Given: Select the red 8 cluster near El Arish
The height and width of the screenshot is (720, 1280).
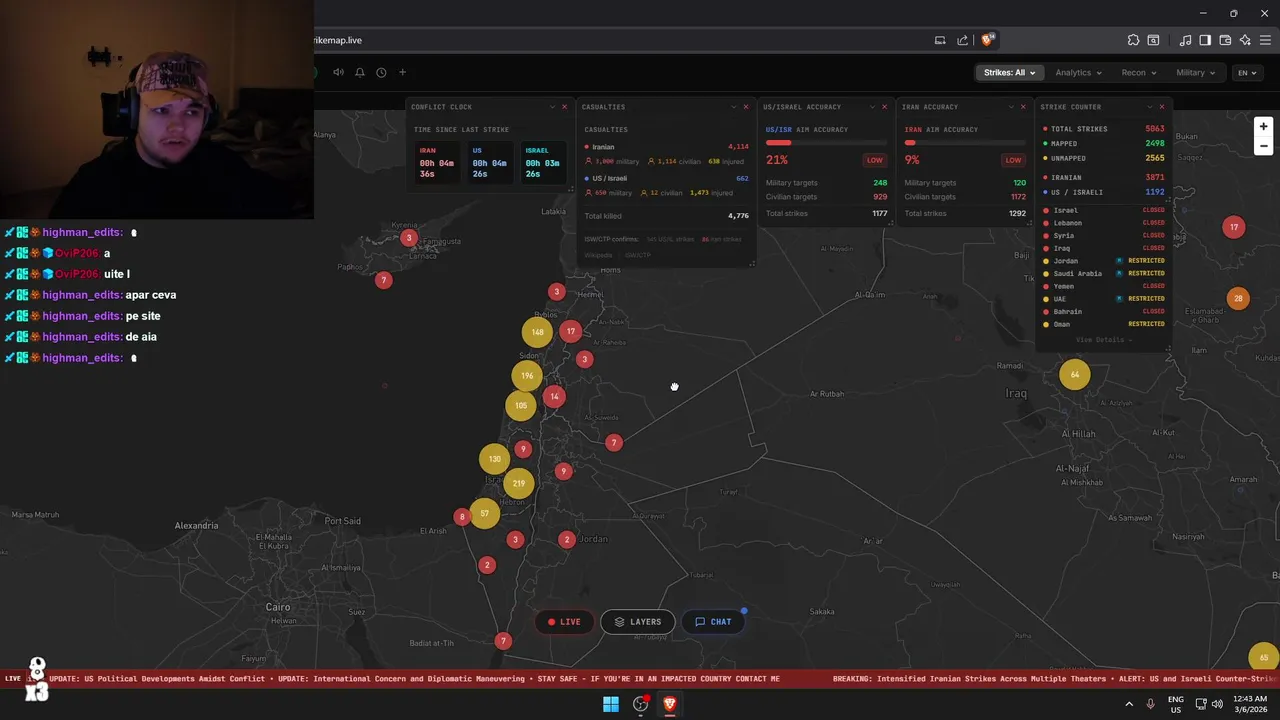Looking at the screenshot, I should 461,517.
